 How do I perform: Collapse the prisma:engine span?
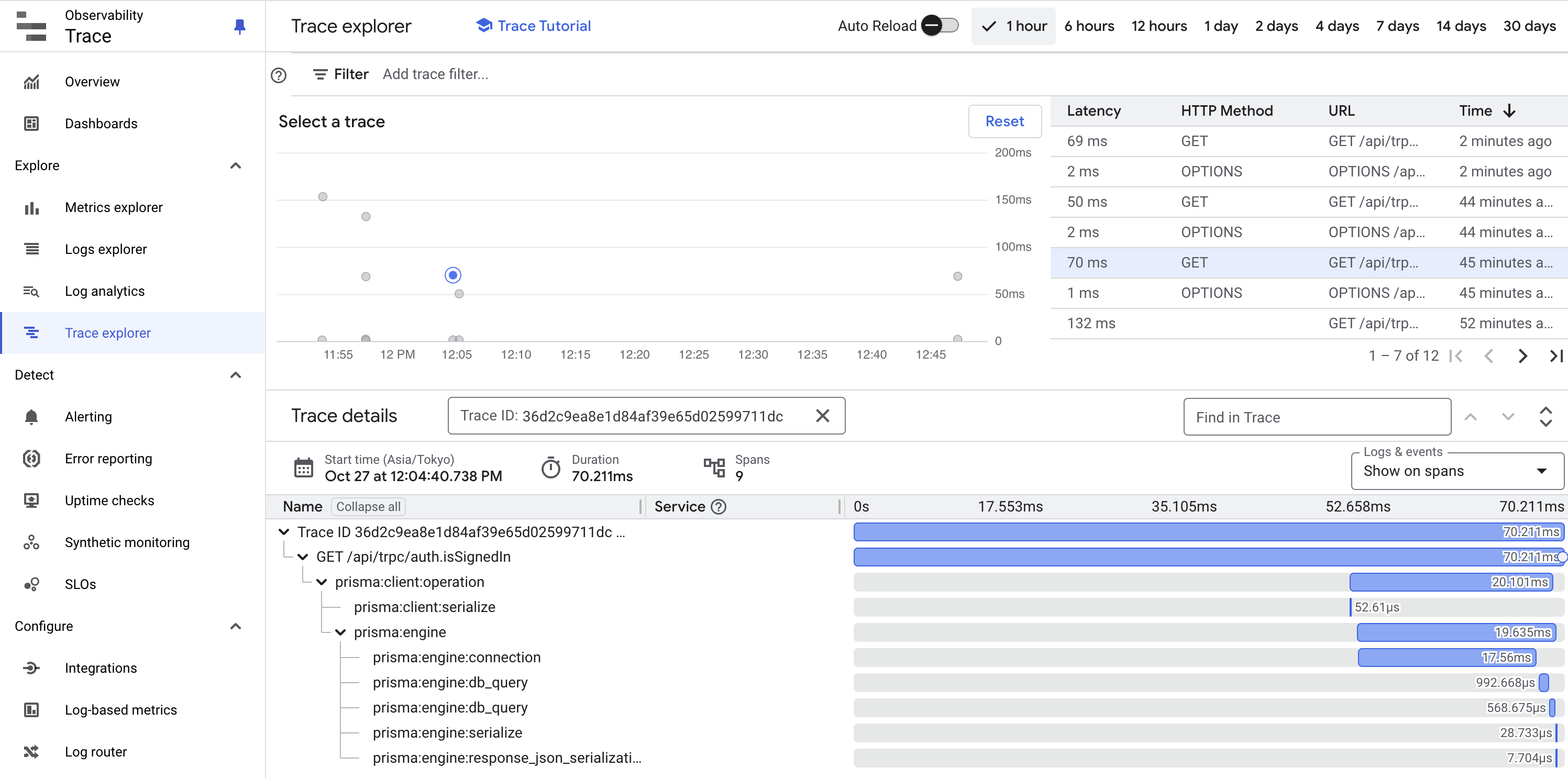pos(341,632)
